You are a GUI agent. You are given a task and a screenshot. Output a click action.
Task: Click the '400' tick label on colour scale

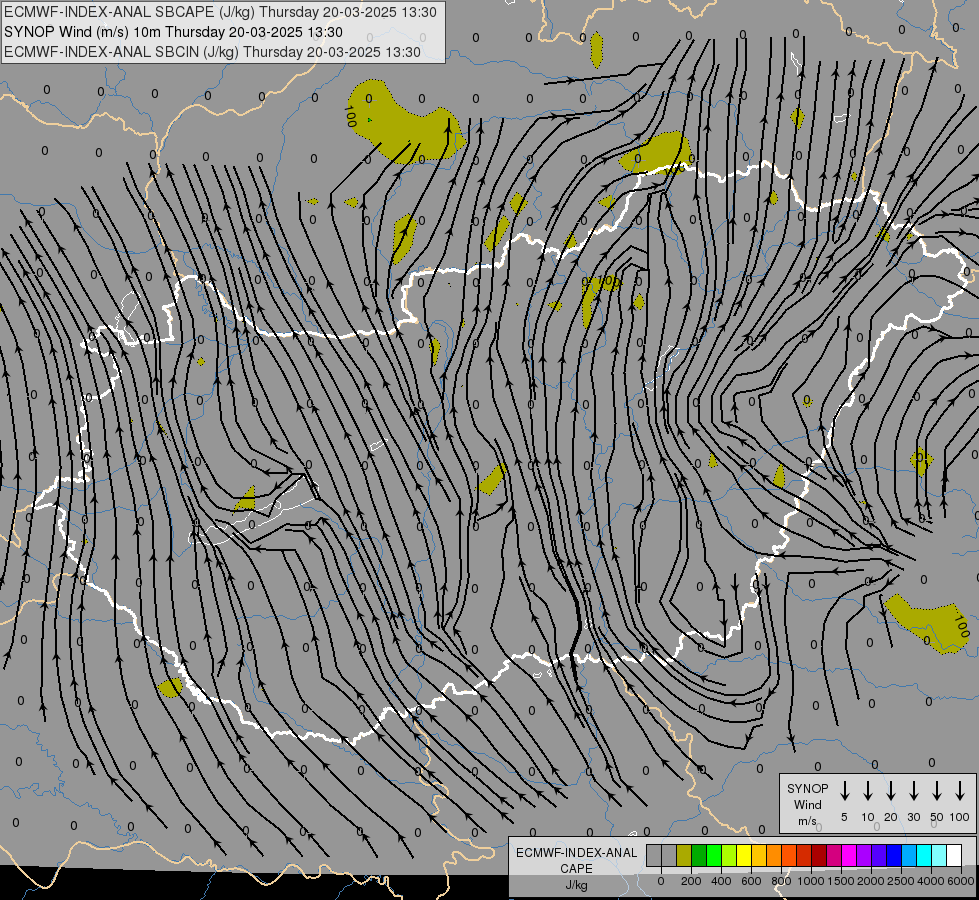[x=721, y=881]
